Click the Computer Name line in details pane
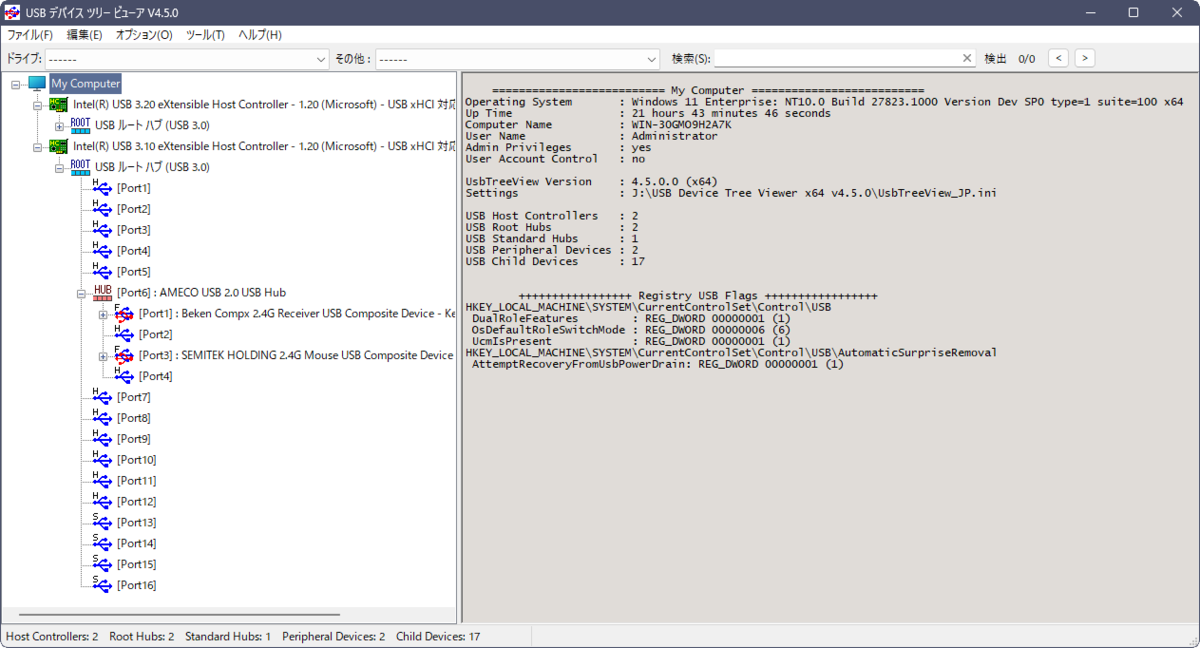Viewport: 1200px width, 648px height. 598,125
